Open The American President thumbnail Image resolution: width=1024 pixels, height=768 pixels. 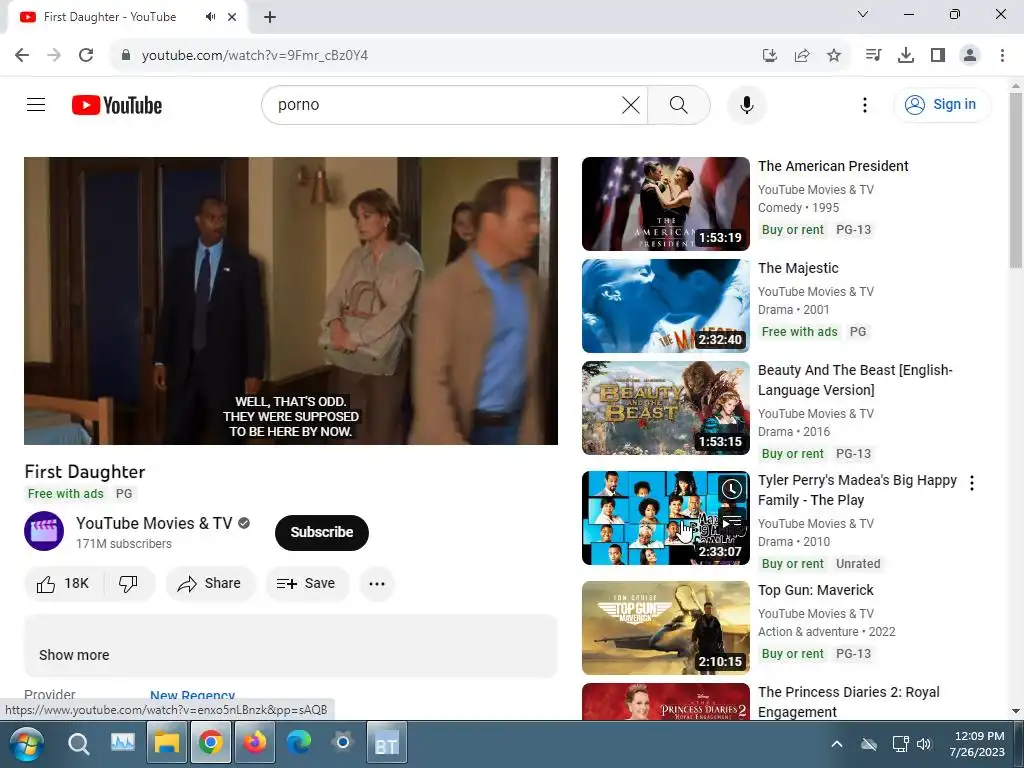pyautogui.click(x=665, y=204)
